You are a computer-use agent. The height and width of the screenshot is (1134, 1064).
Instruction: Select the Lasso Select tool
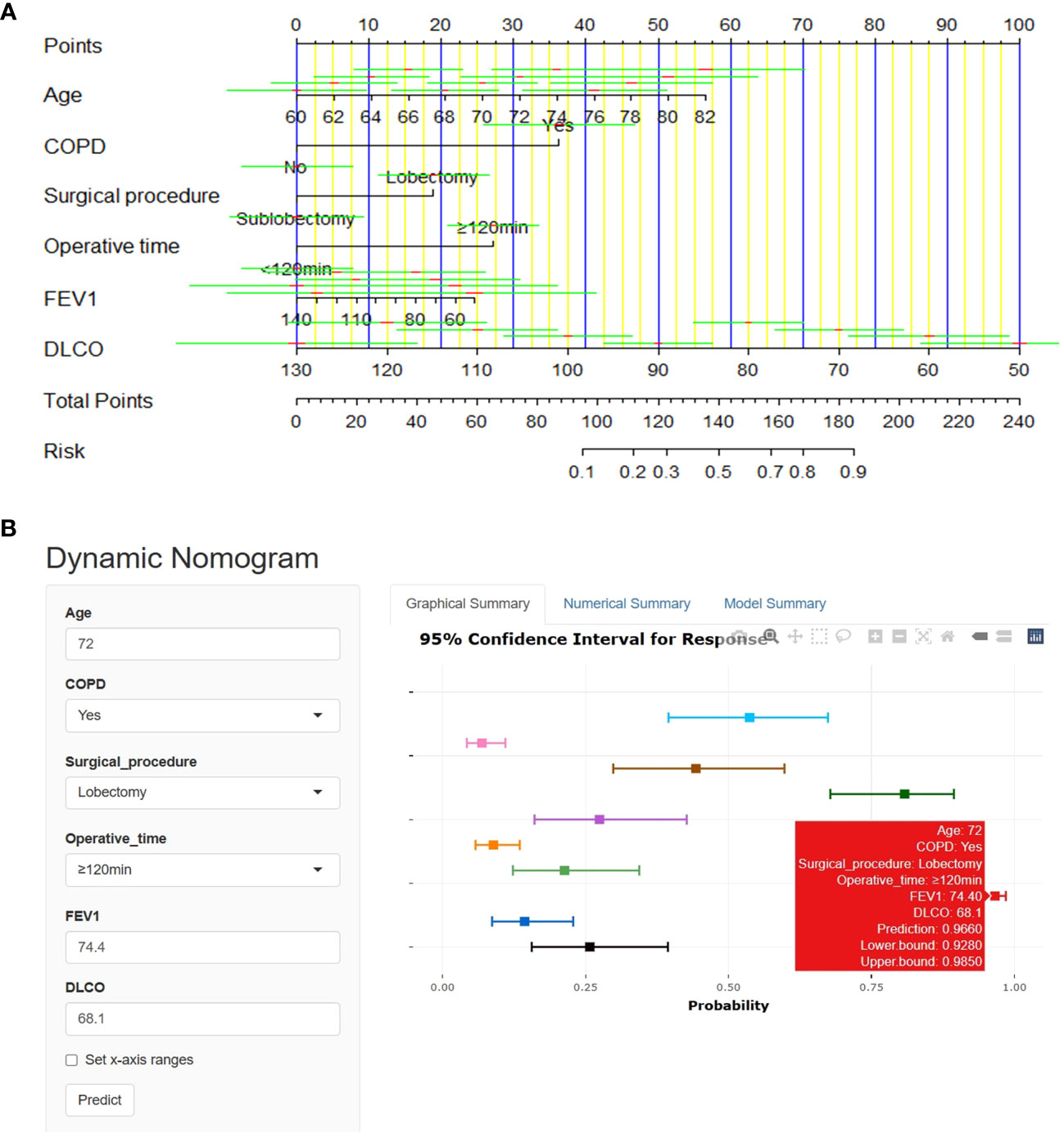click(x=843, y=636)
